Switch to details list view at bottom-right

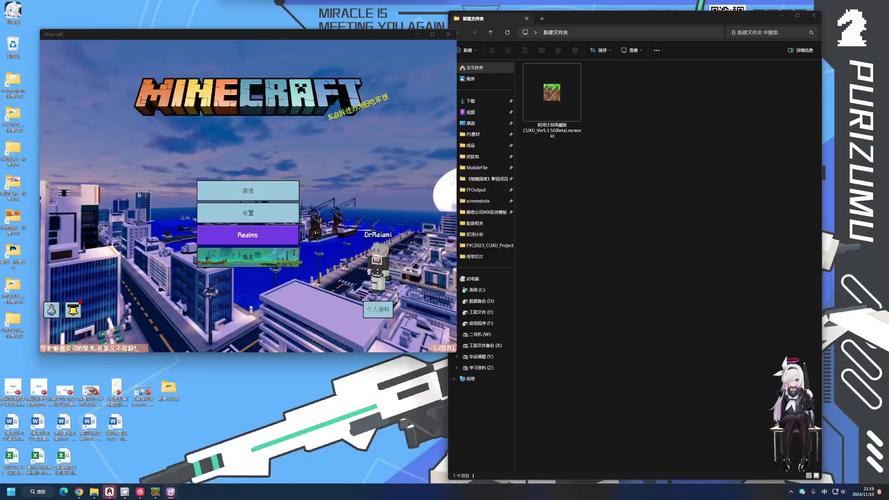808,476
